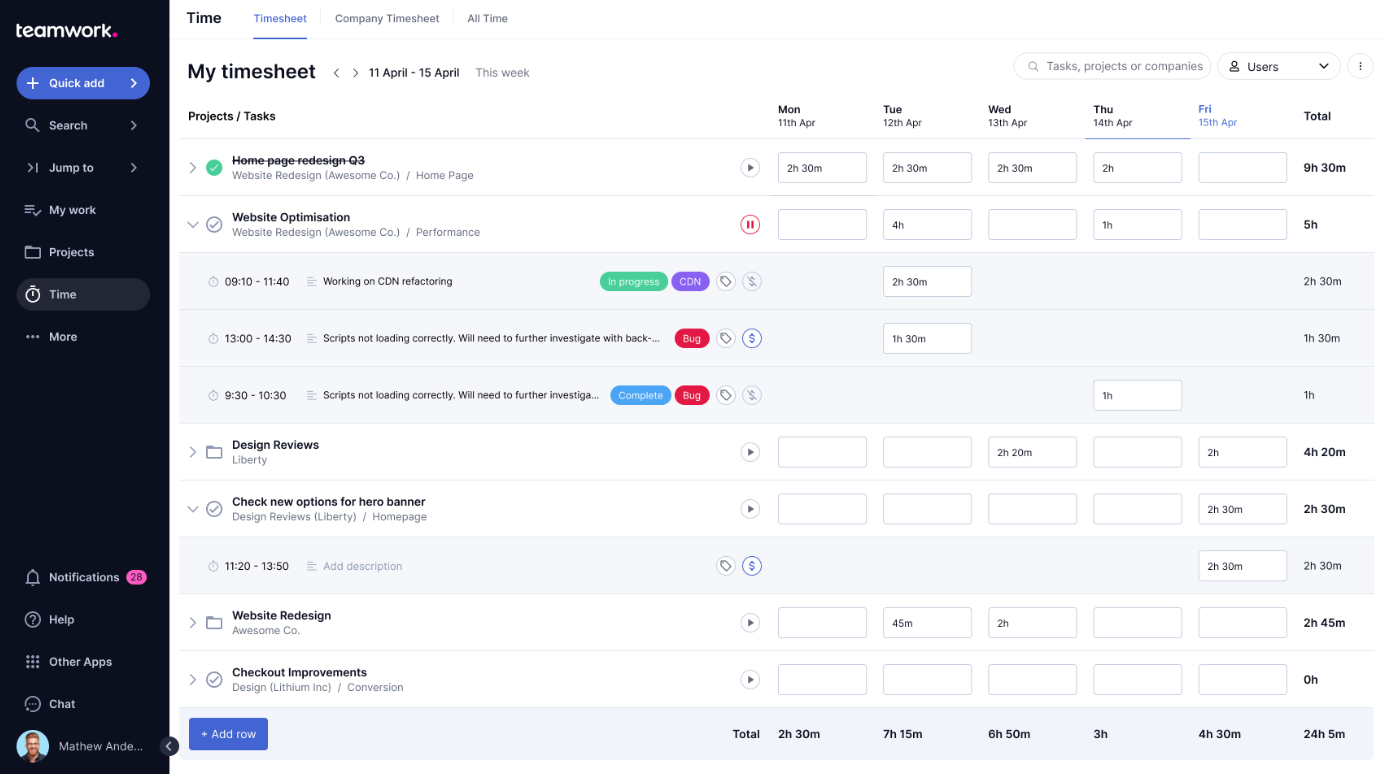Open the three-dot options menu near Users
Viewport: 1386px width, 774px height.
pos(1360,67)
